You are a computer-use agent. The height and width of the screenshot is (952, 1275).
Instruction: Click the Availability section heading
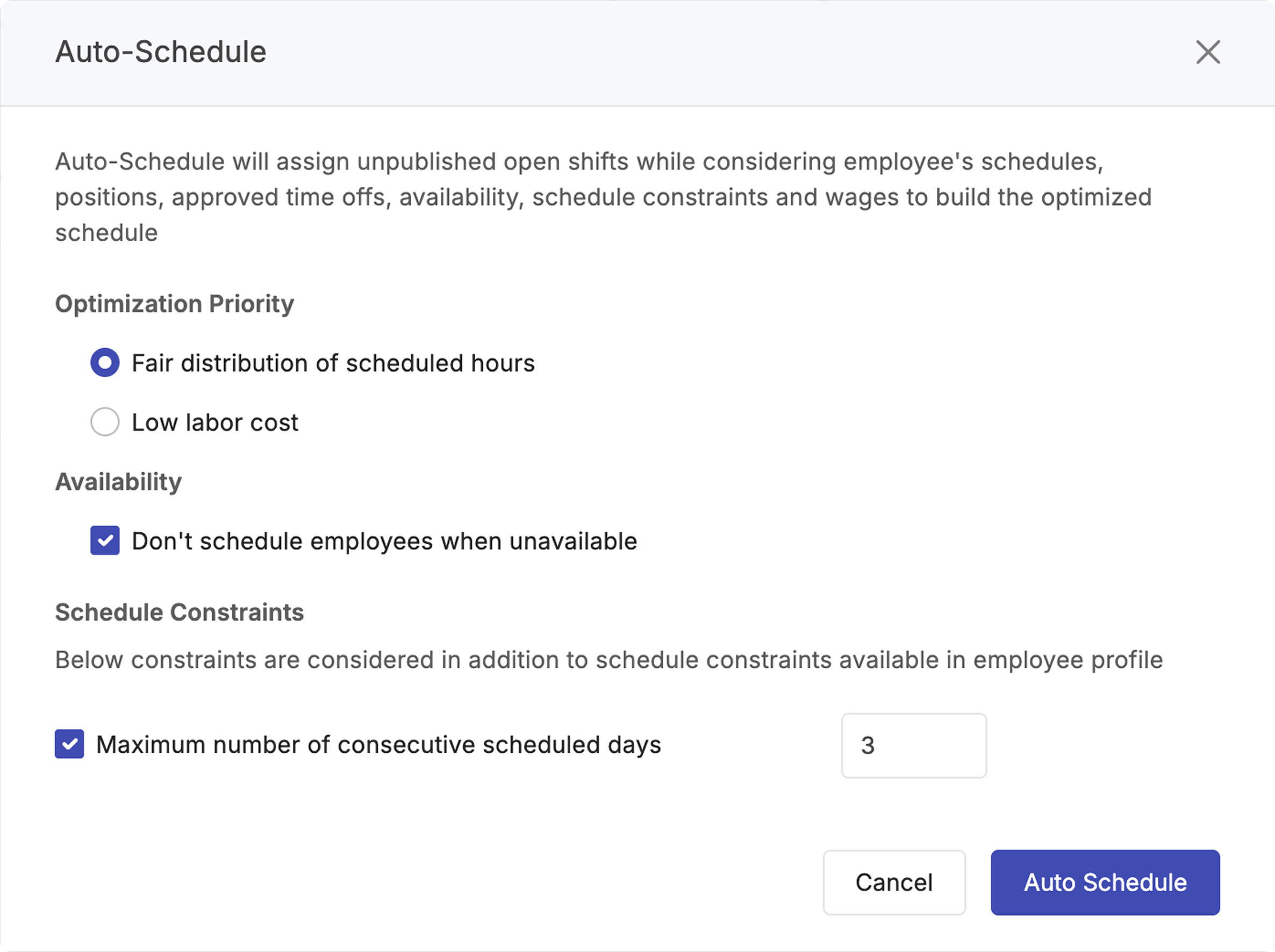point(119,482)
